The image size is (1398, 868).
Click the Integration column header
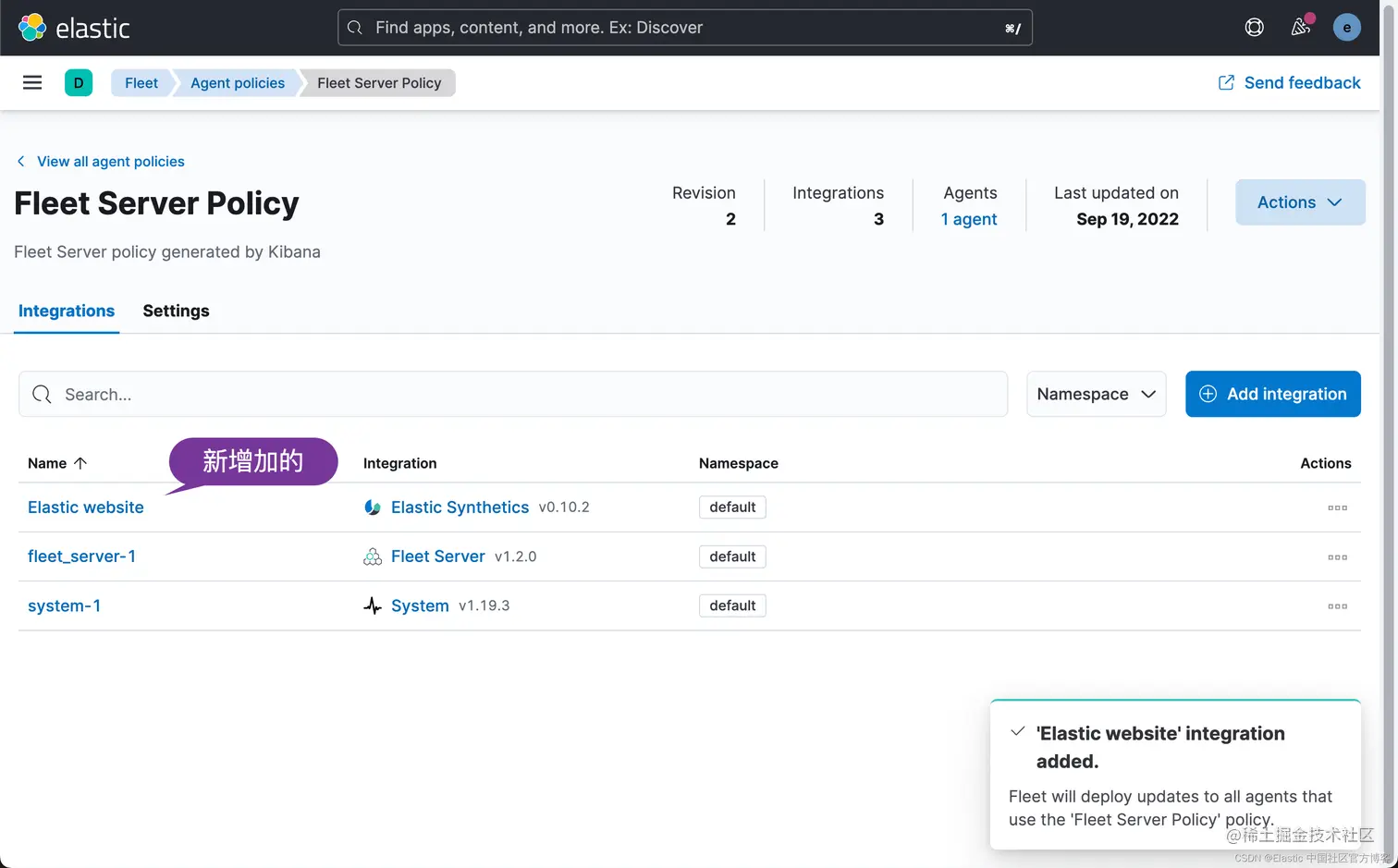[x=399, y=463]
